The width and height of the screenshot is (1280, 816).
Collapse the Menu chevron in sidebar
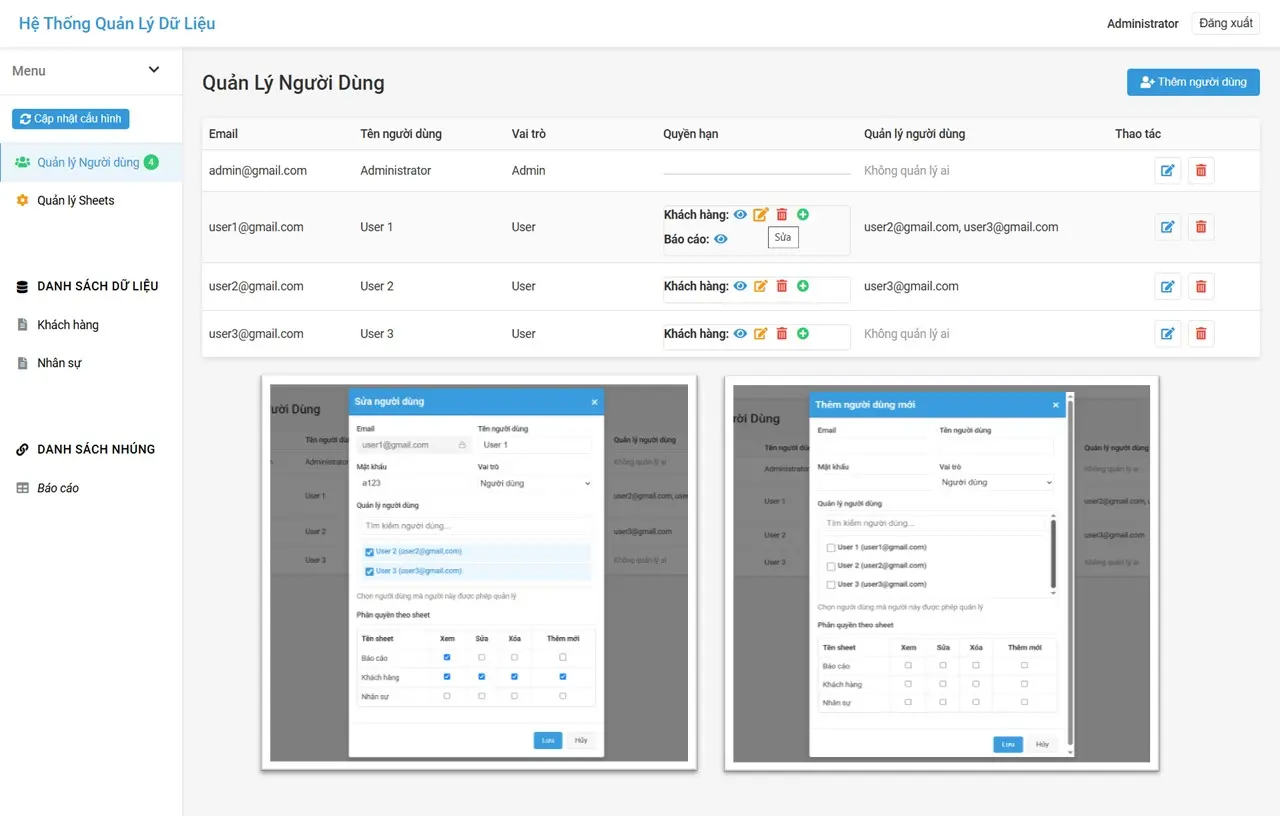click(x=154, y=70)
